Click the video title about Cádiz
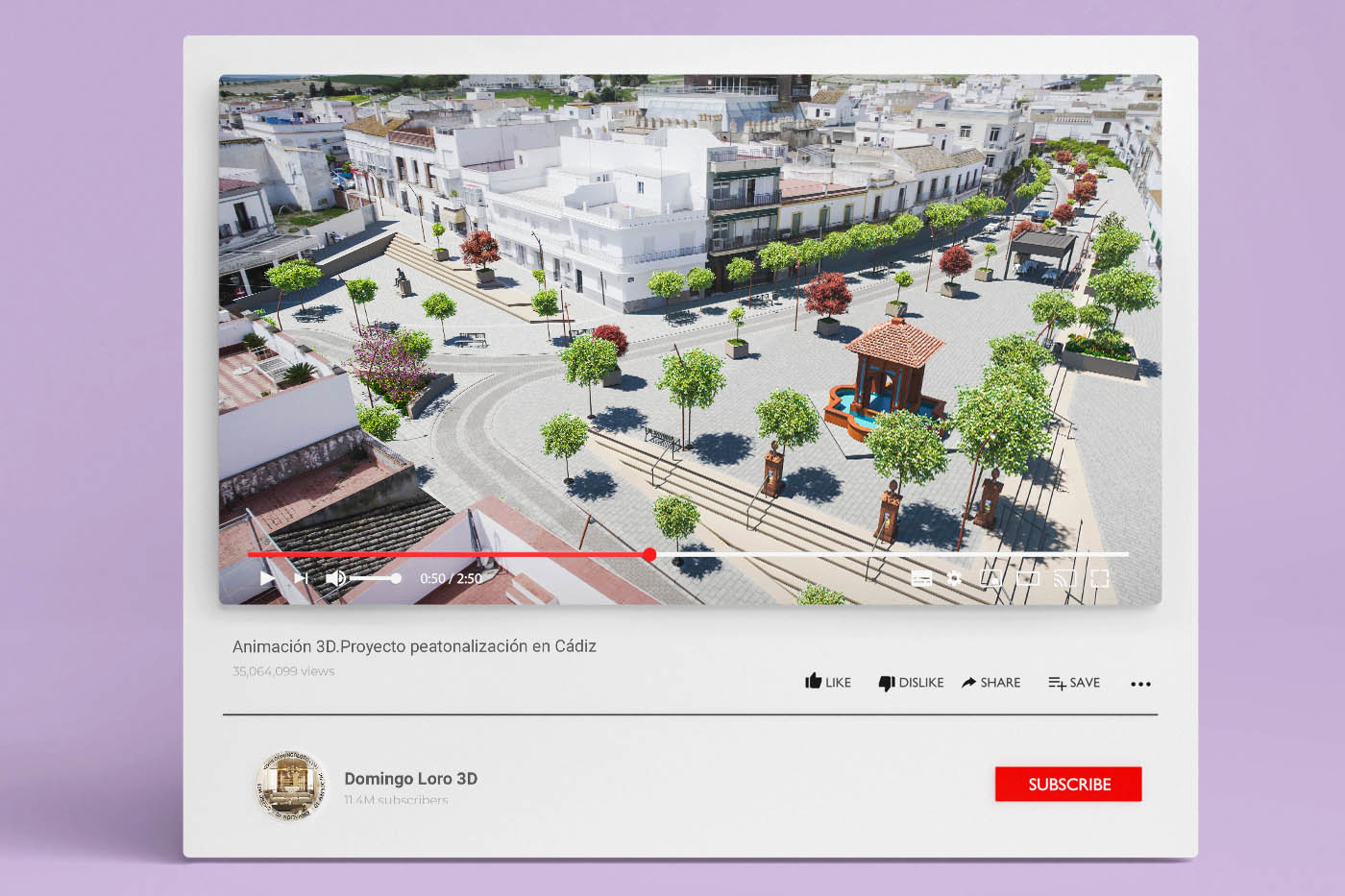Viewport: 1345px width, 896px height. pyautogui.click(x=414, y=646)
